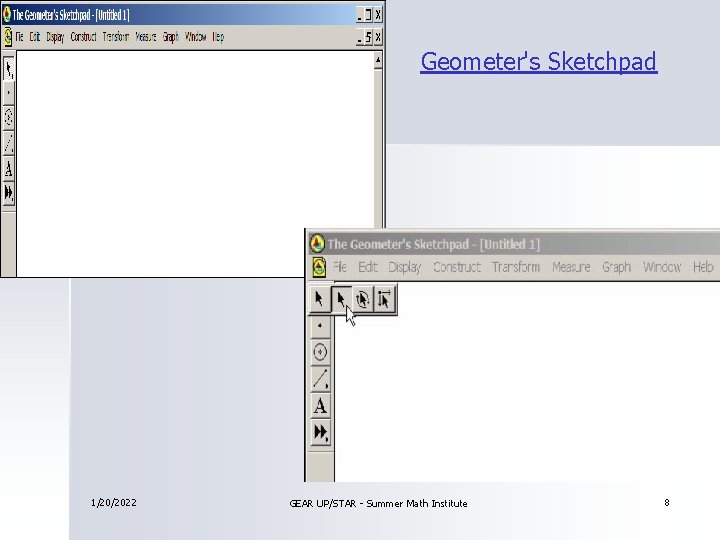Select the Straightedge tool in the small Sketchpad window

[x=9, y=143]
